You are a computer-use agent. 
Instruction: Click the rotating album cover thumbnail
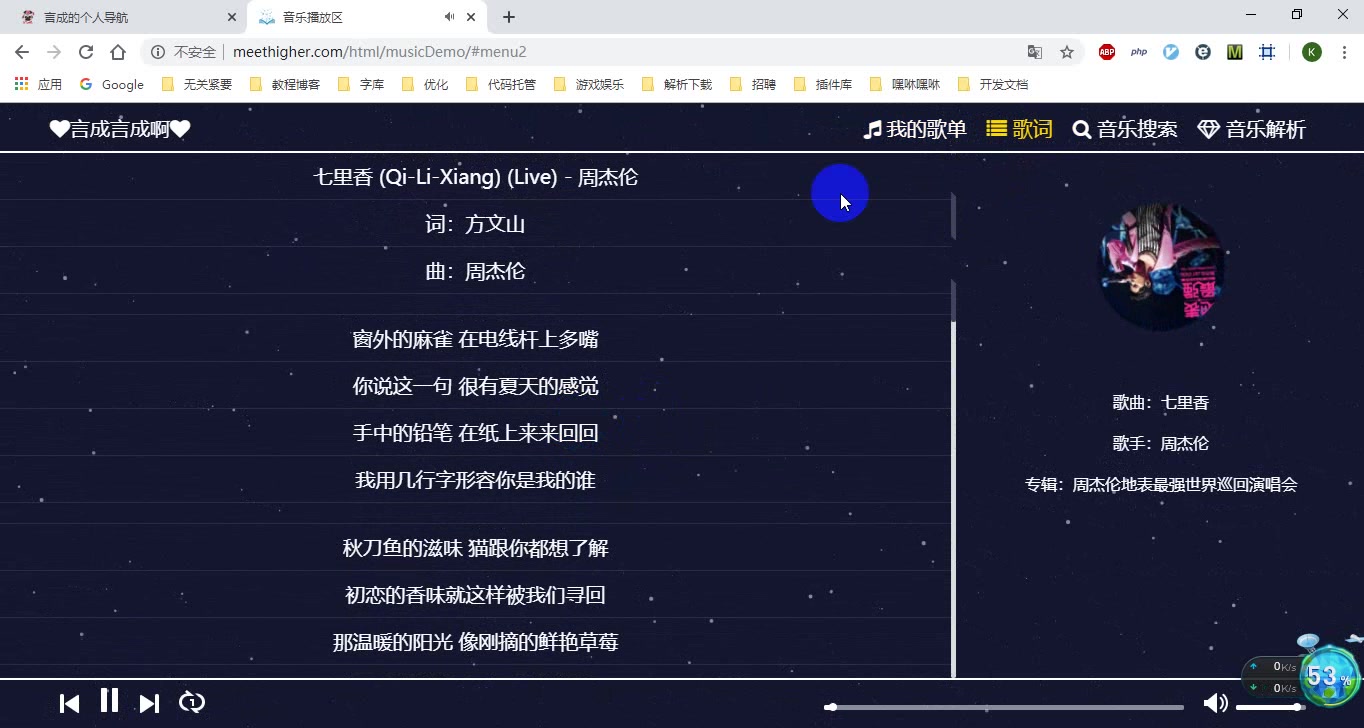[x=1161, y=267]
